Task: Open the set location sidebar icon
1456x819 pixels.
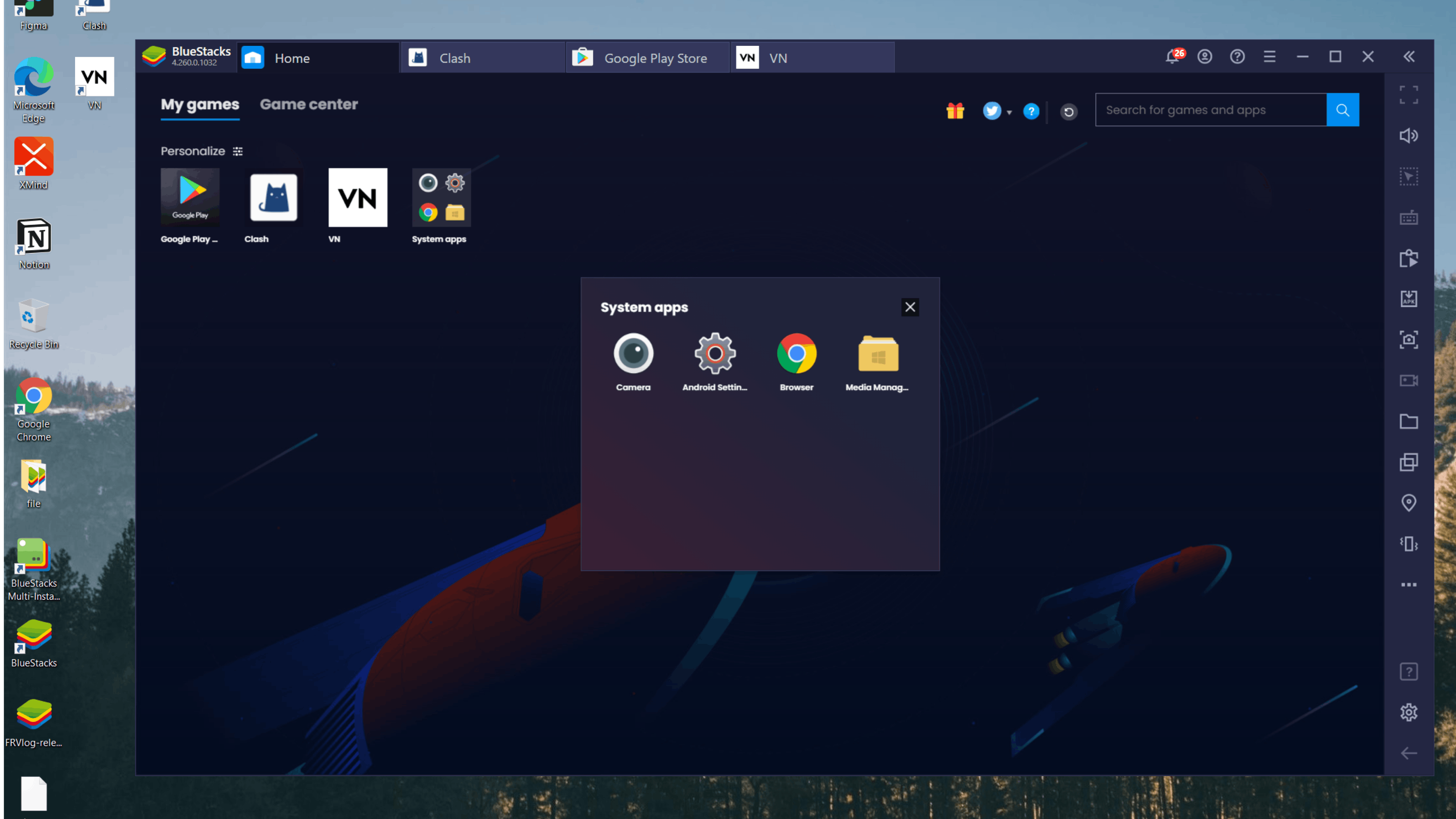Action: [1409, 502]
